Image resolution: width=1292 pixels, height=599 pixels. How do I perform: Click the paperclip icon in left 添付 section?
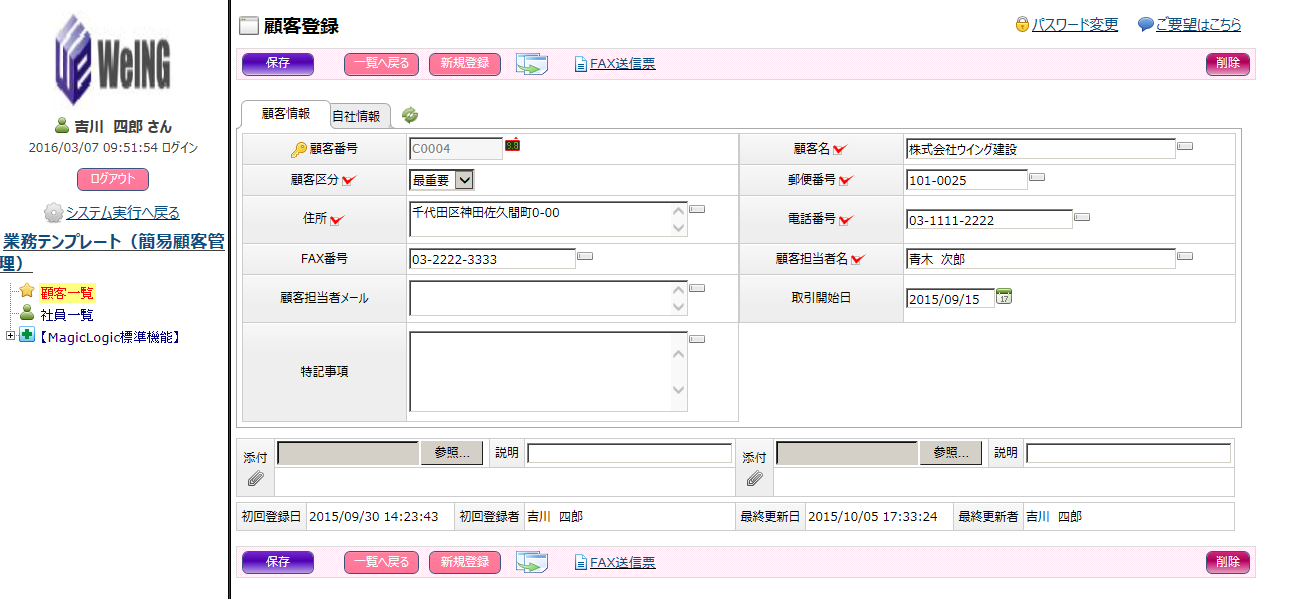[255, 480]
